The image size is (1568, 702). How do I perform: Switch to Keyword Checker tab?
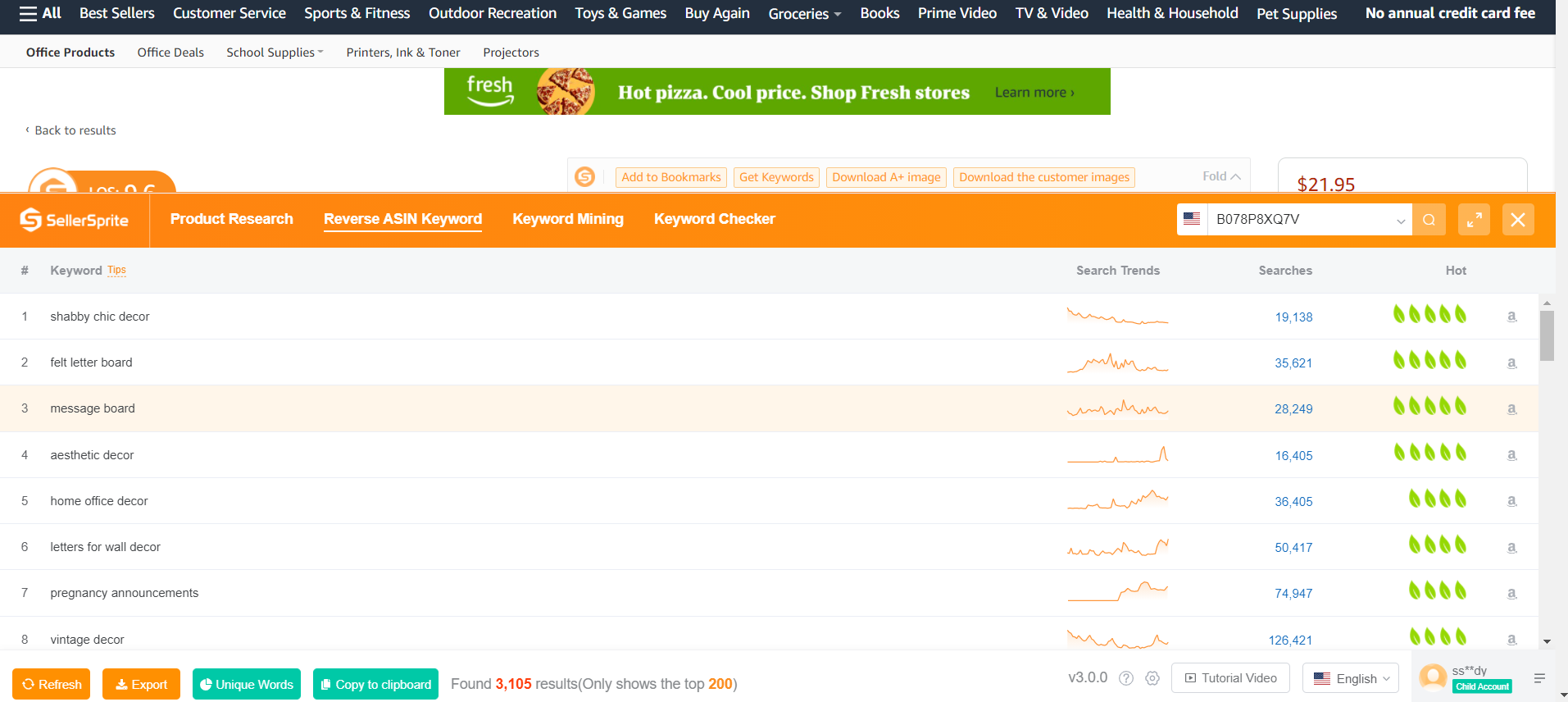(x=714, y=219)
